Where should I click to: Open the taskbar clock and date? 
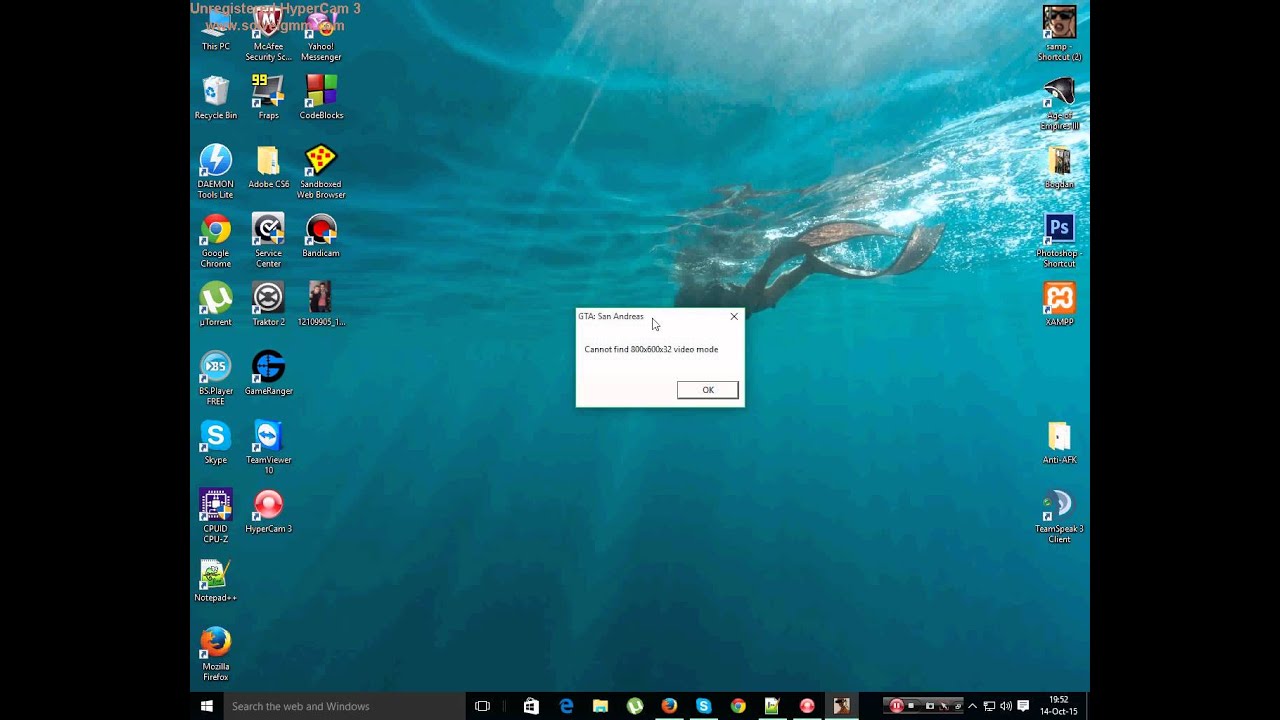click(1059, 706)
